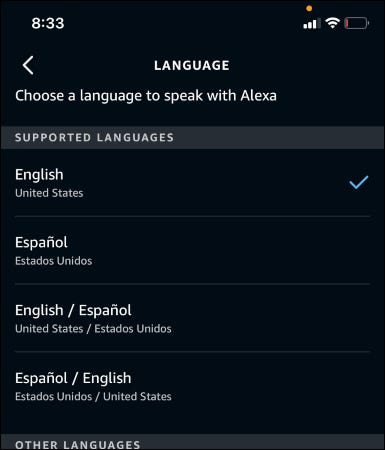
Task: Choose Español / English bilingual option
Action: [192, 386]
